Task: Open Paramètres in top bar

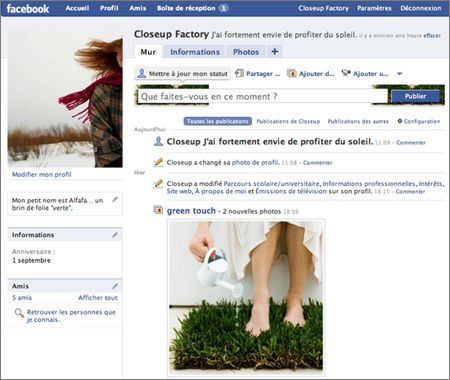Action: (x=374, y=8)
